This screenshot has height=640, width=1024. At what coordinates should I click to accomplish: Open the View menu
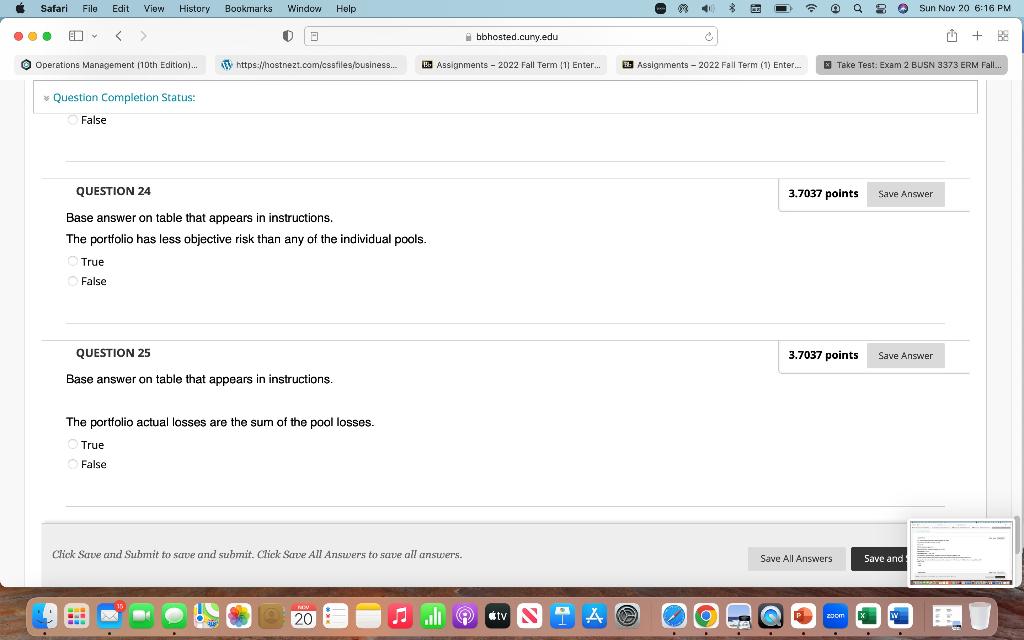[153, 8]
